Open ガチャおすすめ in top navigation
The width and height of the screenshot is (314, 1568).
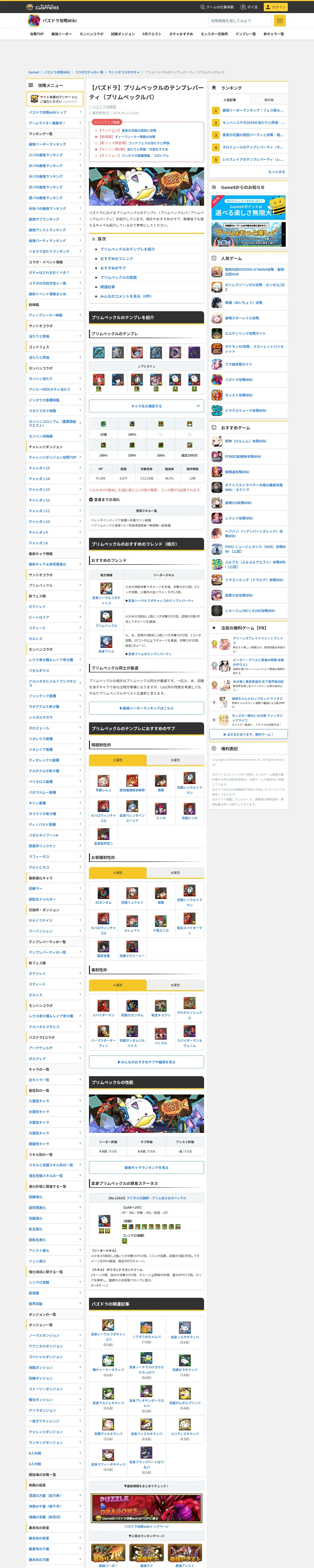click(181, 34)
